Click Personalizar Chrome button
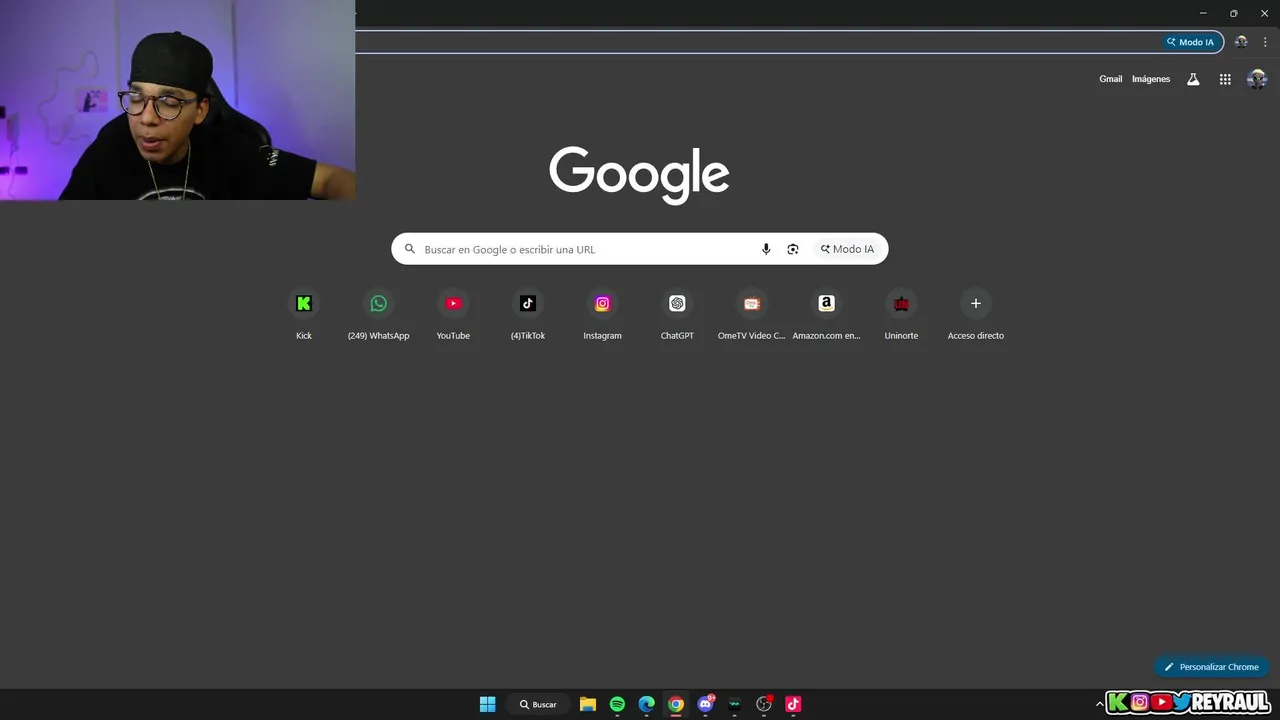Viewport: 1280px width, 720px height. (1211, 667)
